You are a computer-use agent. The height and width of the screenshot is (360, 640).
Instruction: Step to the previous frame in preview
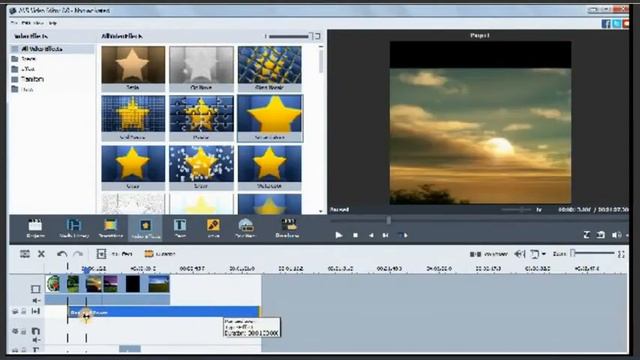pos(371,236)
